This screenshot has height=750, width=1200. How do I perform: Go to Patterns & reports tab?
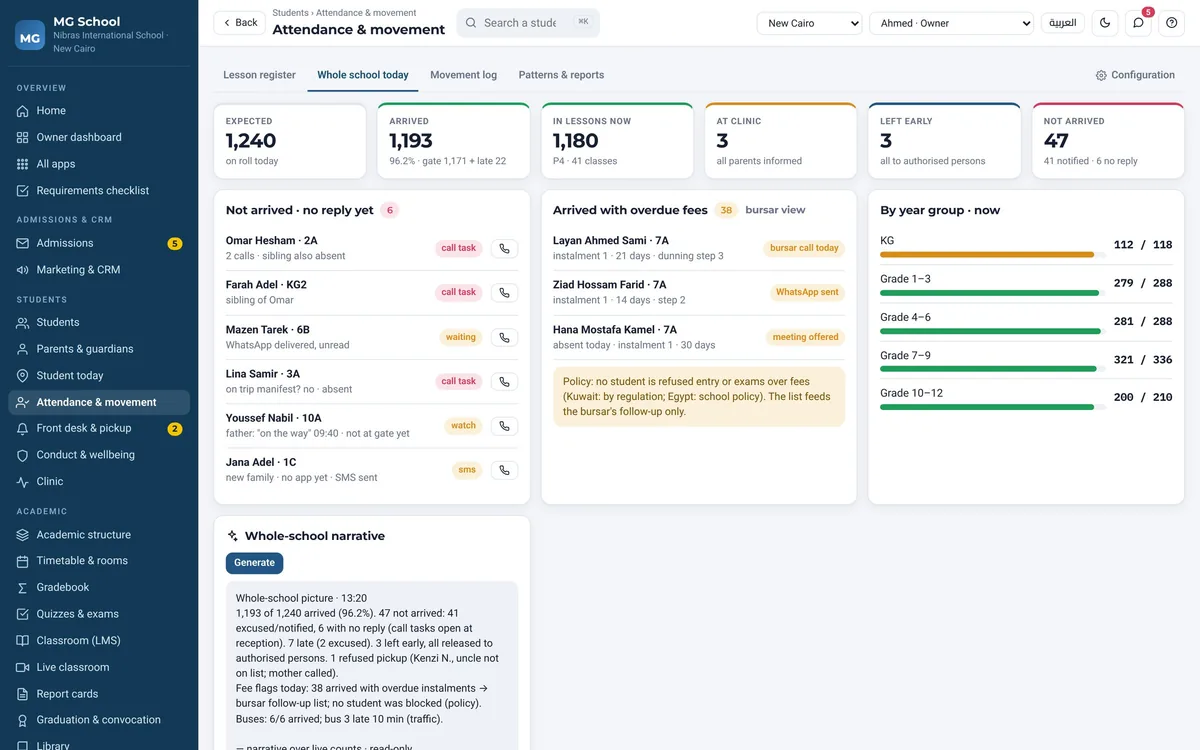pos(561,75)
